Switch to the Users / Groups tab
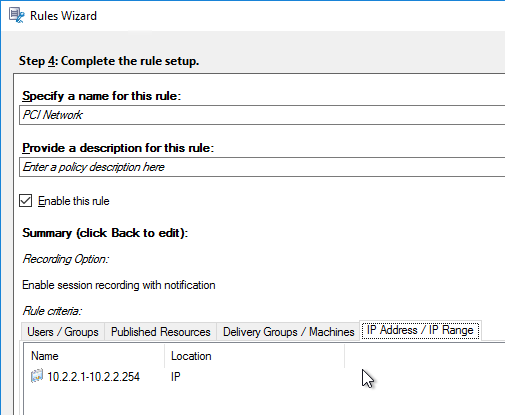Viewport: 505px width, 415px height. tap(63, 332)
